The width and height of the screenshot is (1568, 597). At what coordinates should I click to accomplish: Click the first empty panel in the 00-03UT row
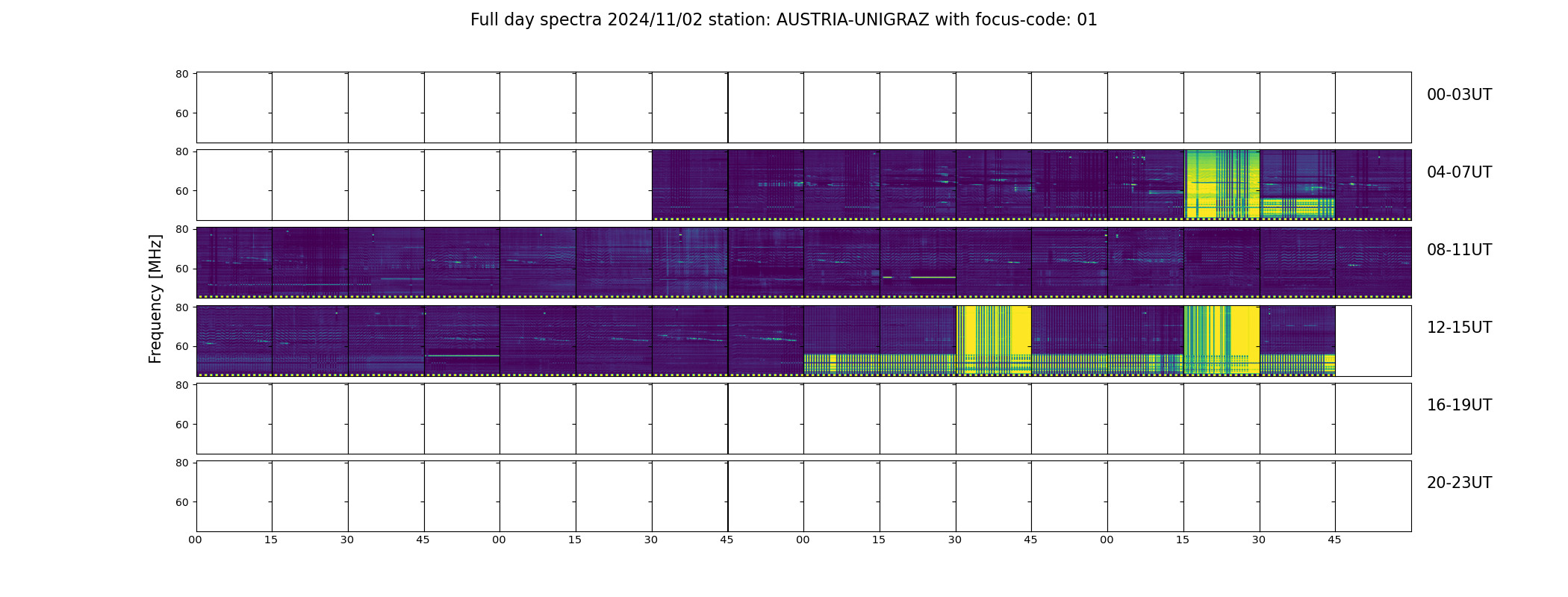[x=234, y=107]
